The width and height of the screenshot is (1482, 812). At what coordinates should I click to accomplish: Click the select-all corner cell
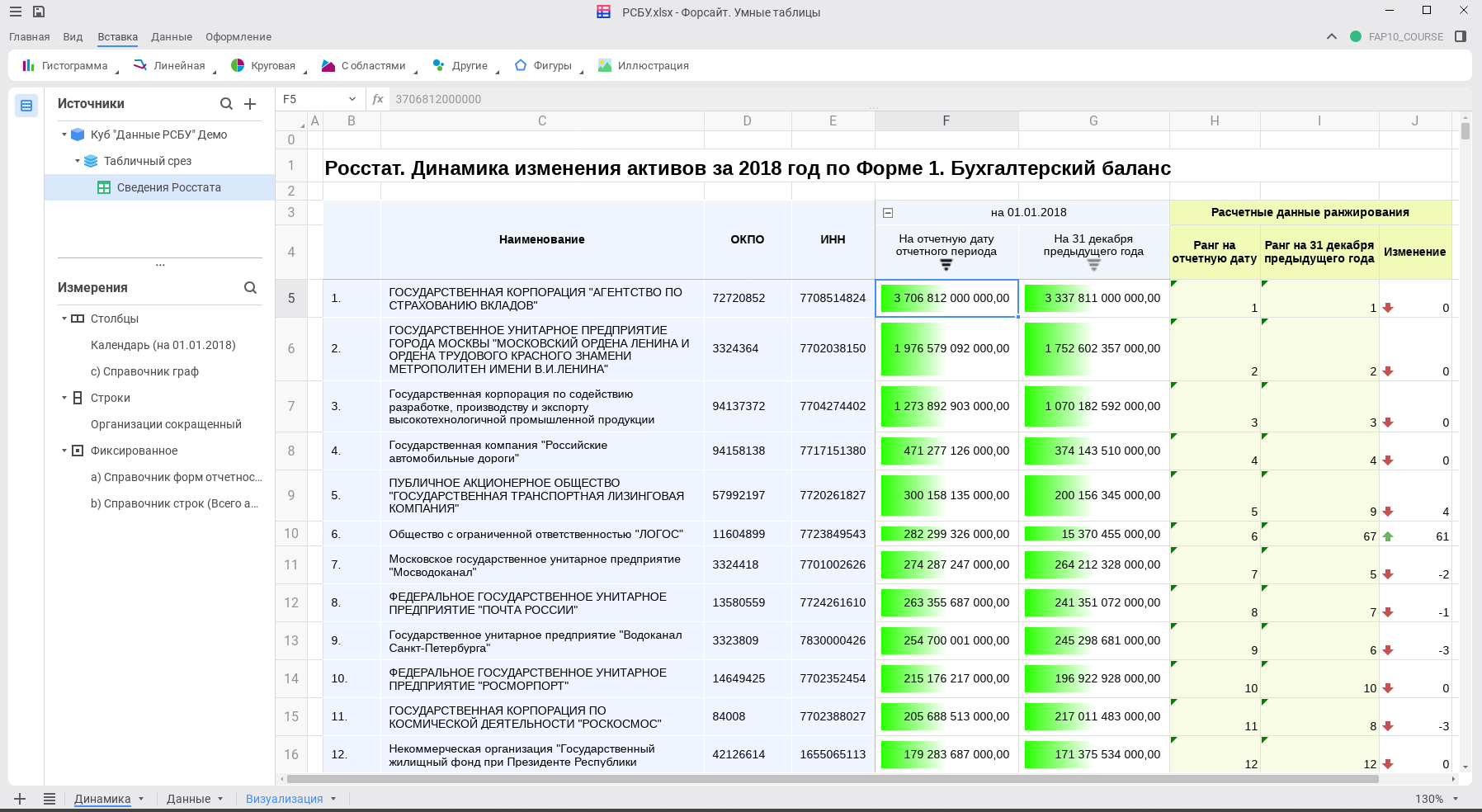[290, 120]
